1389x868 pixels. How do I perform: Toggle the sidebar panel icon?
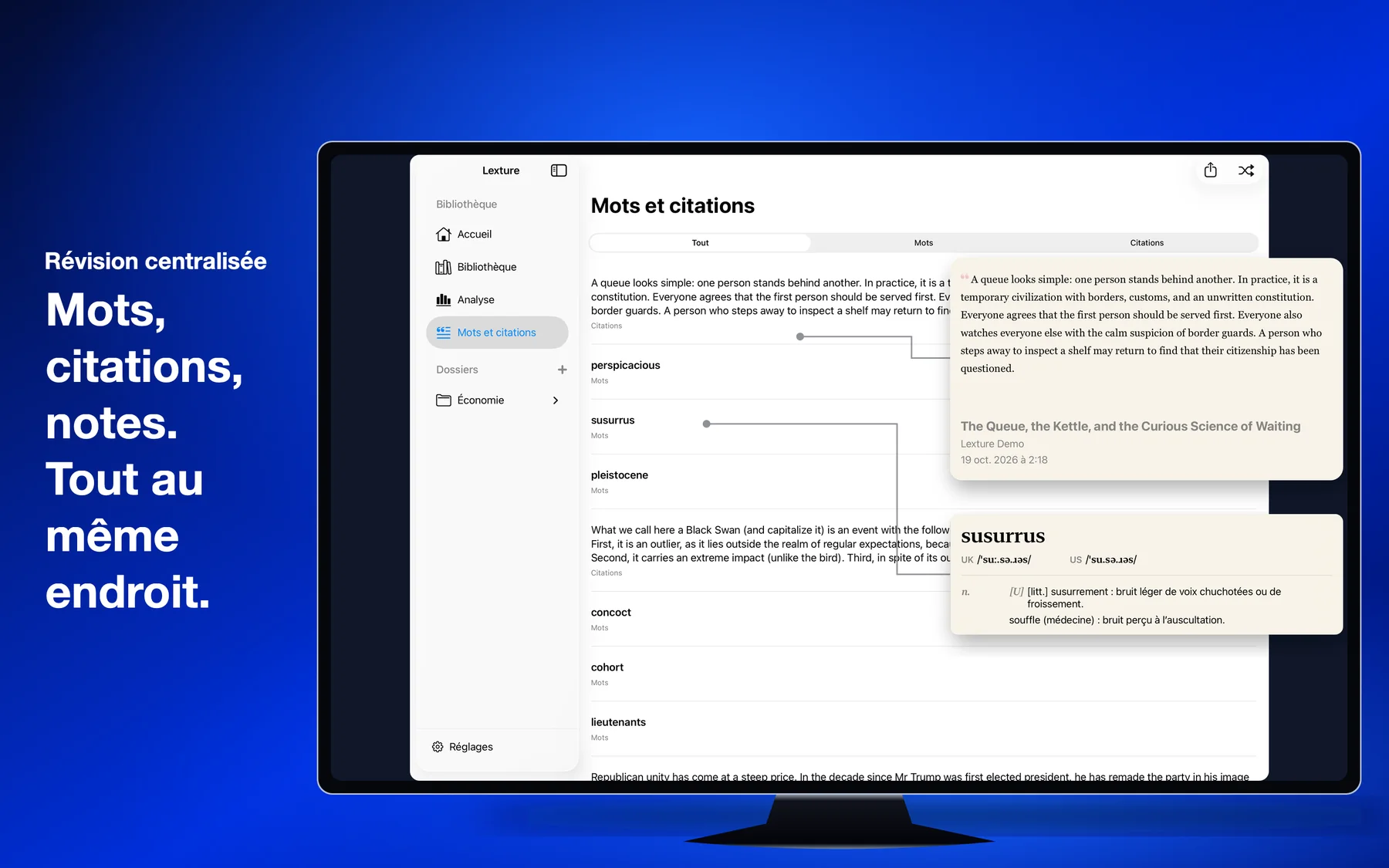click(x=559, y=171)
